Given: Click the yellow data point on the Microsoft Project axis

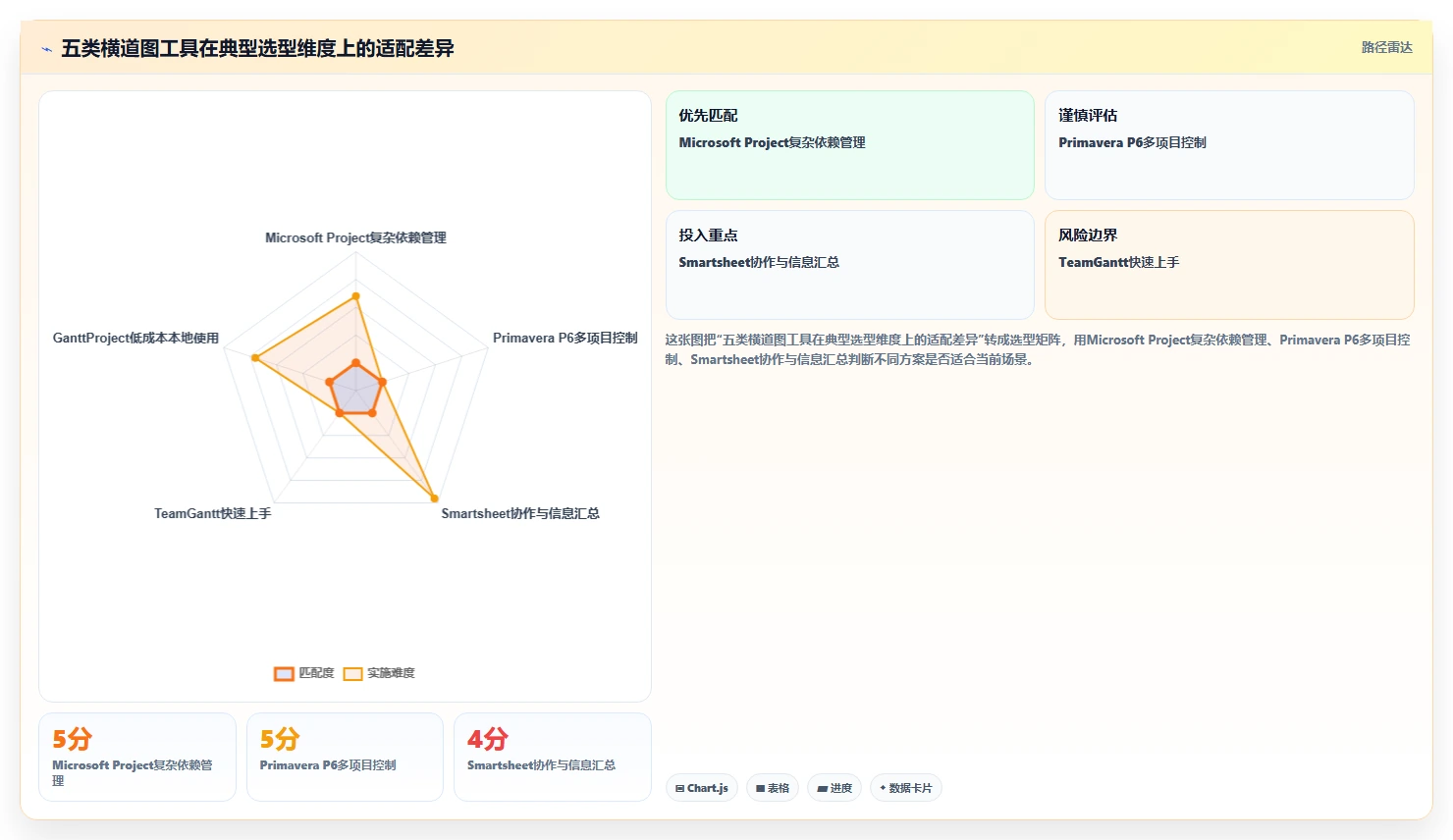Looking at the screenshot, I should click(x=355, y=295).
